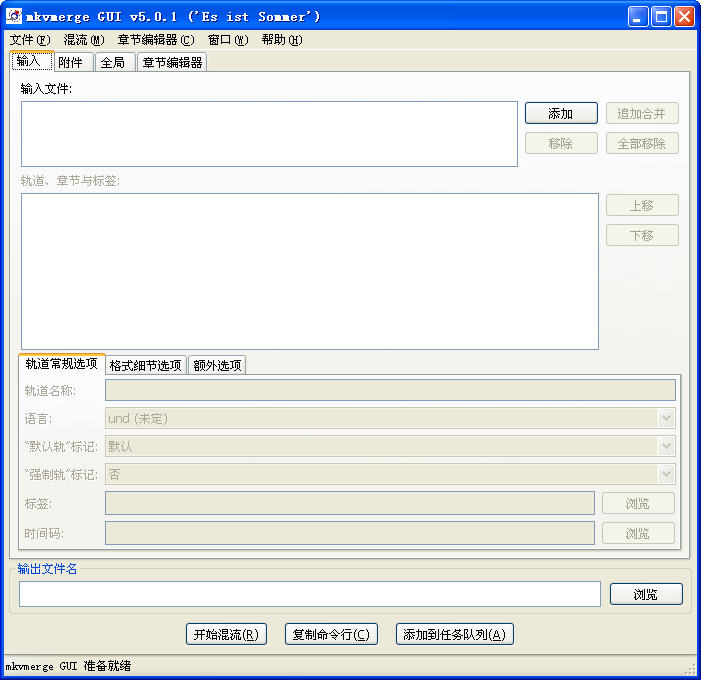This screenshot has width=701, height=680.
Task: Maximize the mkvmerge GUI window
Action: click(x=661, y=17)
